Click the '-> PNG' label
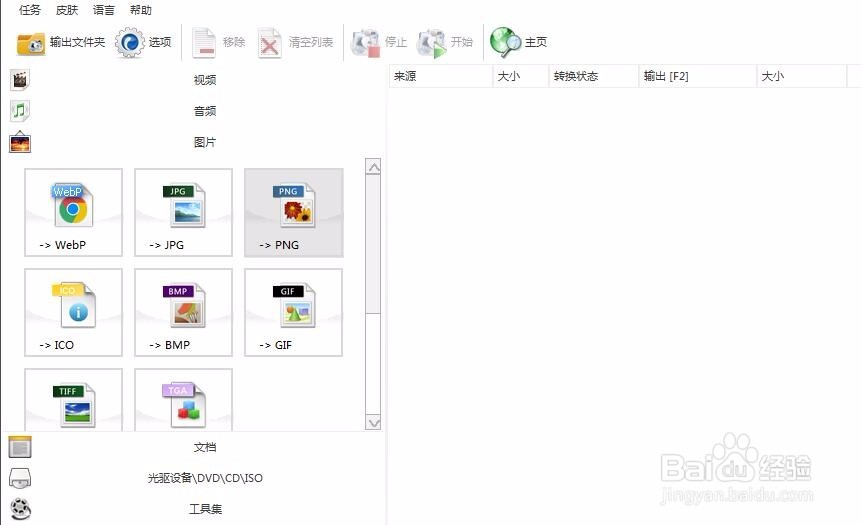This screenshot has width=862, height=525. [x=279, y=245]
